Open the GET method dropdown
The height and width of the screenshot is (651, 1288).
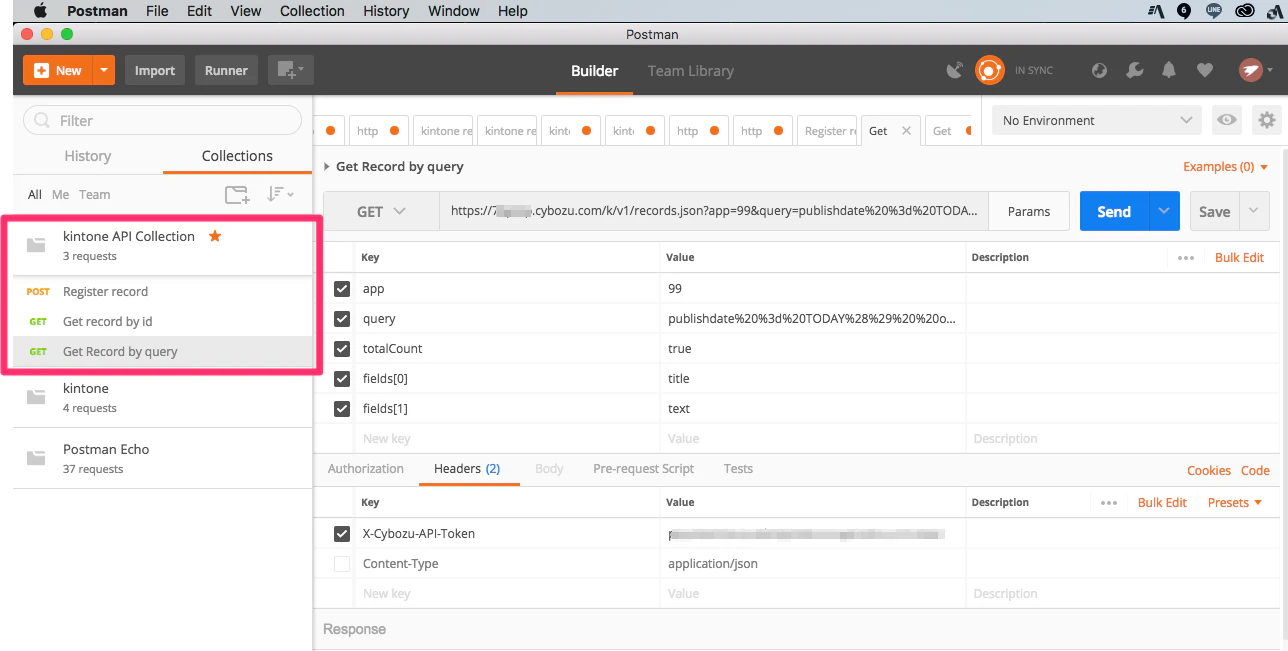coord(381,211)
